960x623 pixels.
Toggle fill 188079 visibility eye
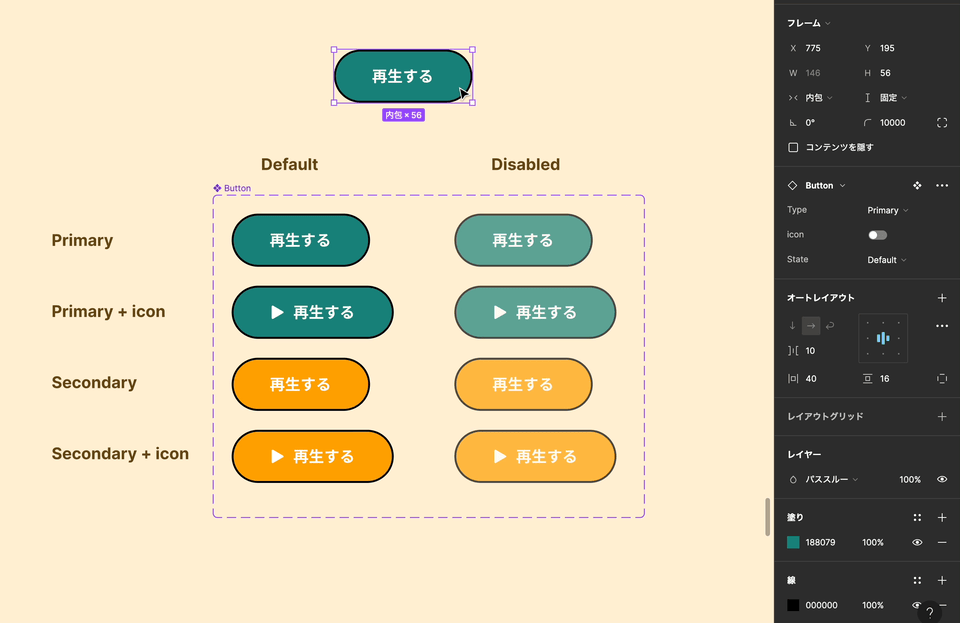[917, 542]
